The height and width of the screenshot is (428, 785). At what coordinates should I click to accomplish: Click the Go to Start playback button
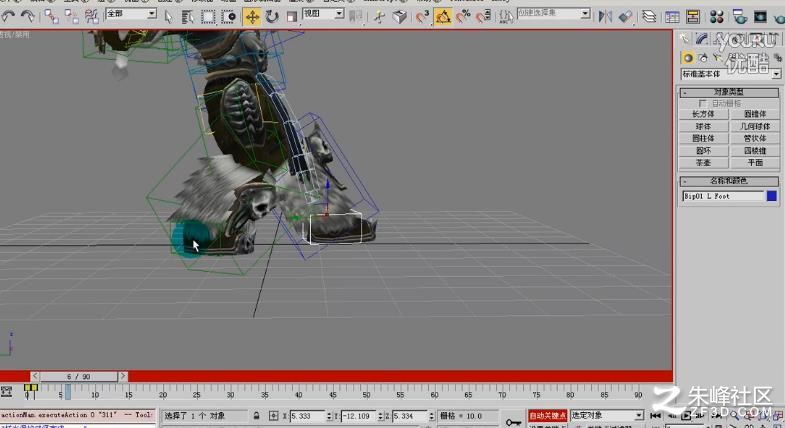655,415
